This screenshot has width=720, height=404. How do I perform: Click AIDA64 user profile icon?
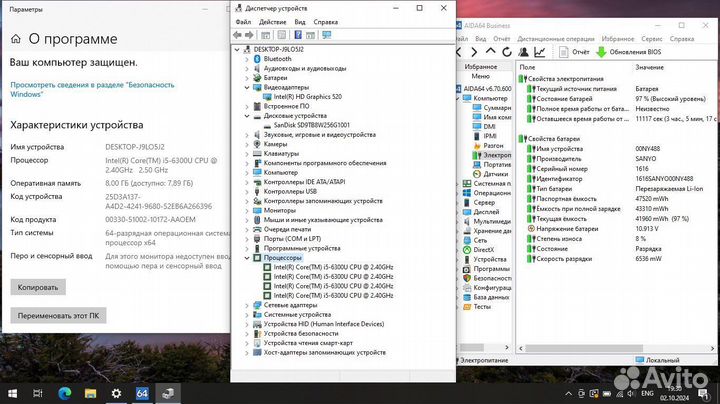pos(523,52)
